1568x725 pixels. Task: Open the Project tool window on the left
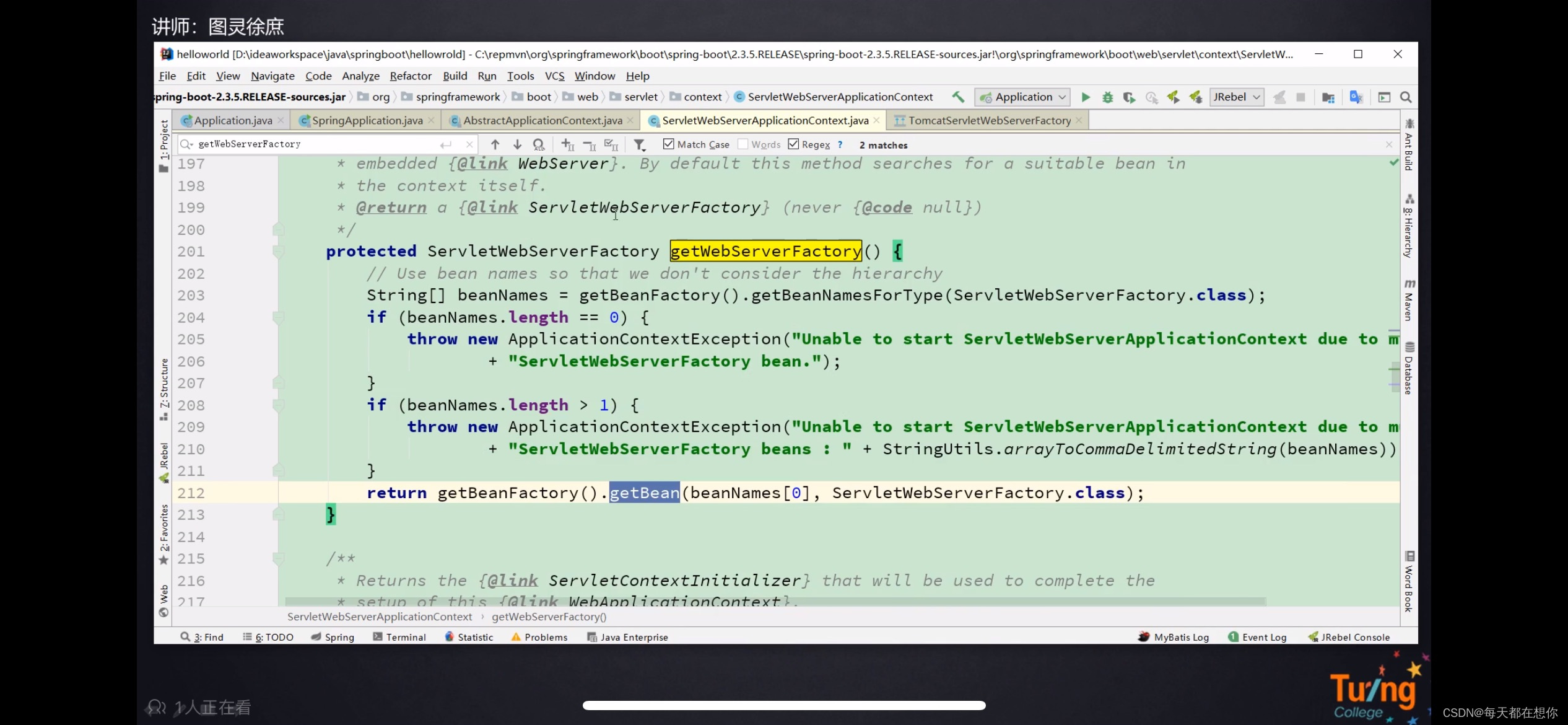point(163,146)
